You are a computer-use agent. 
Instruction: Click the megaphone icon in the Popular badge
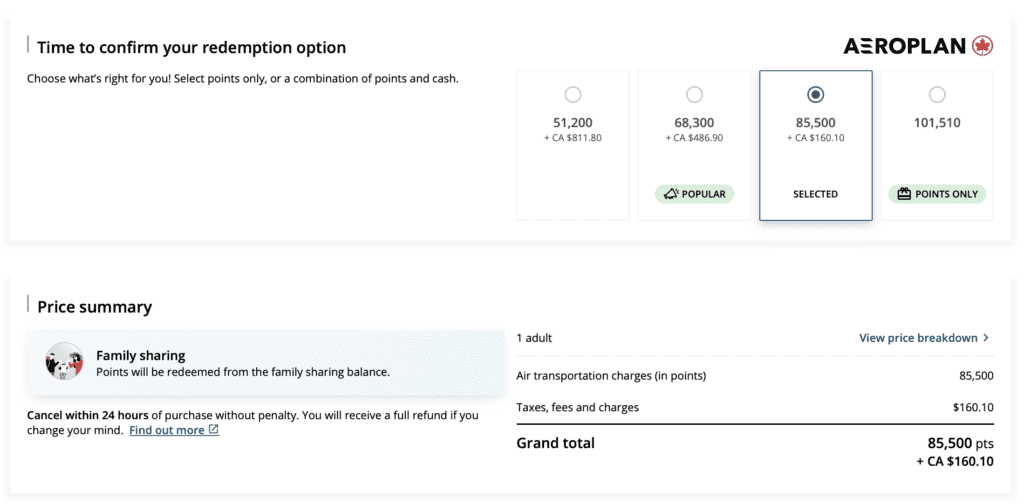coord(670,194)
